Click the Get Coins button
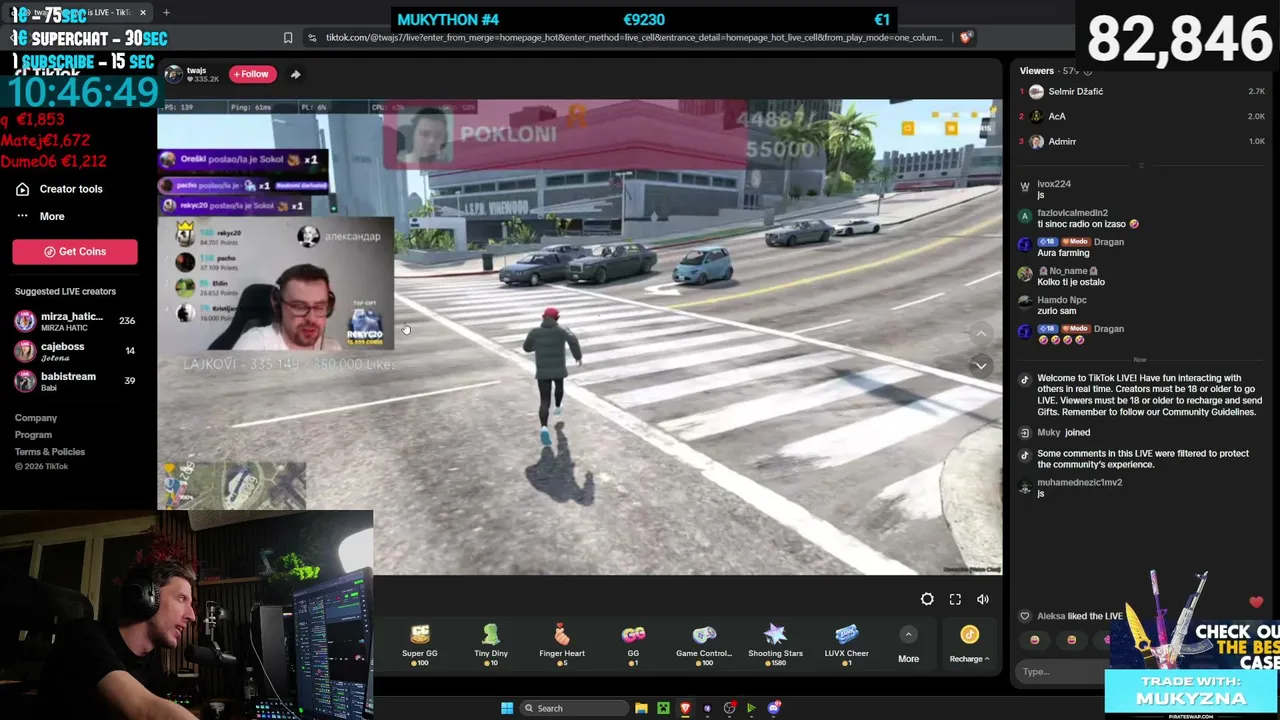The height and width of the screenshot is (720, 1280). pos(75,252)
